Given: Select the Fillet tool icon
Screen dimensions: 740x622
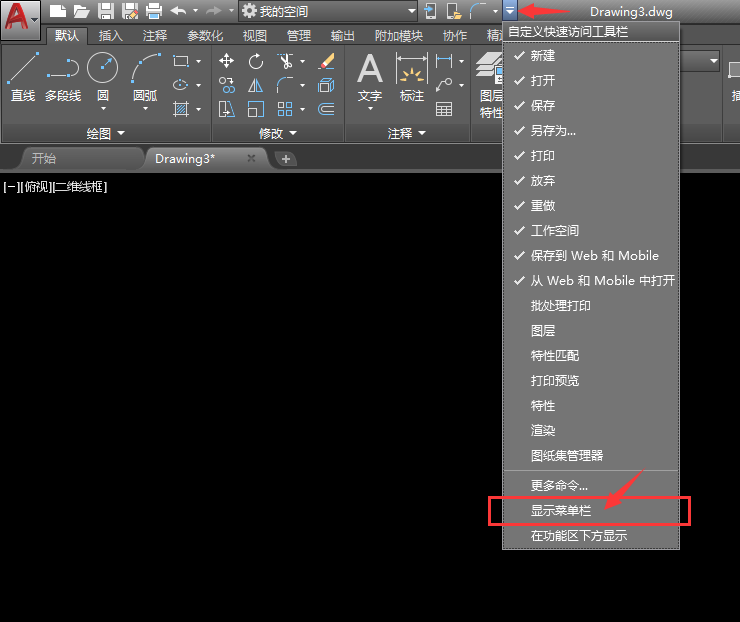Looking at the screenshot, I should [x=285, y=85].
